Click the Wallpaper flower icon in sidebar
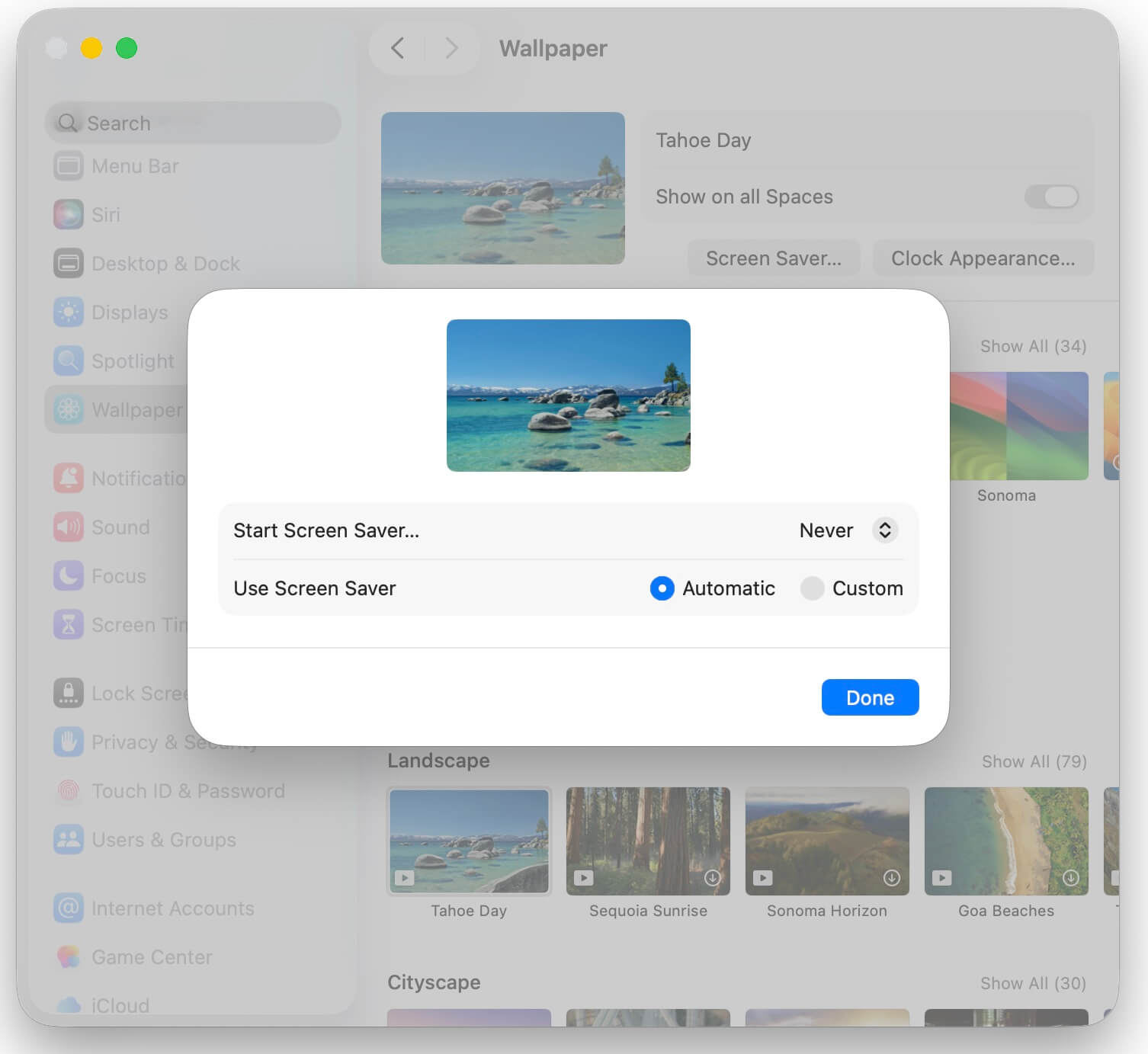The width and height of the screenshot is (1148, 1054). point(68,409)
